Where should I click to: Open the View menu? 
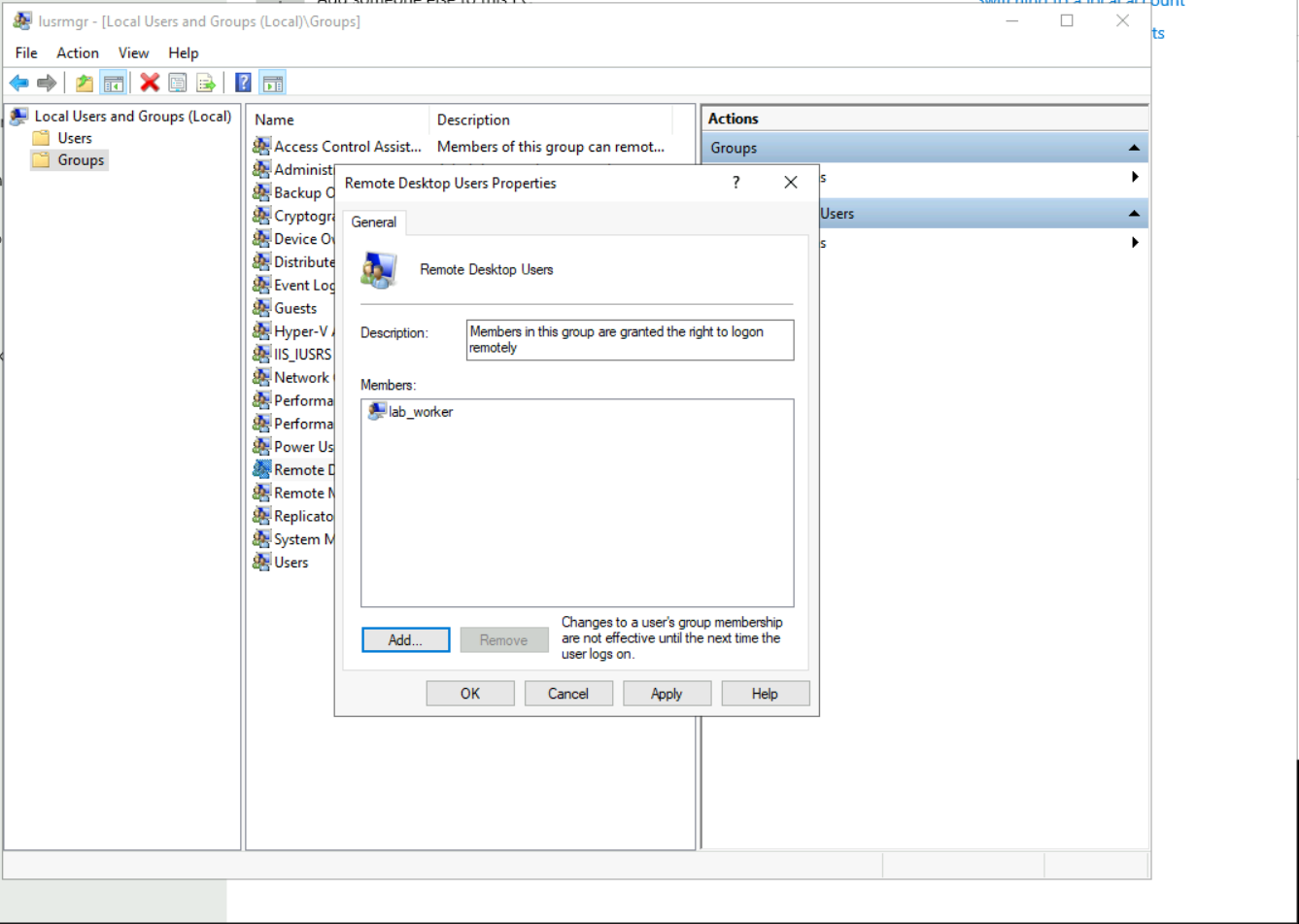pyautogui.click(x=134, y=52)
